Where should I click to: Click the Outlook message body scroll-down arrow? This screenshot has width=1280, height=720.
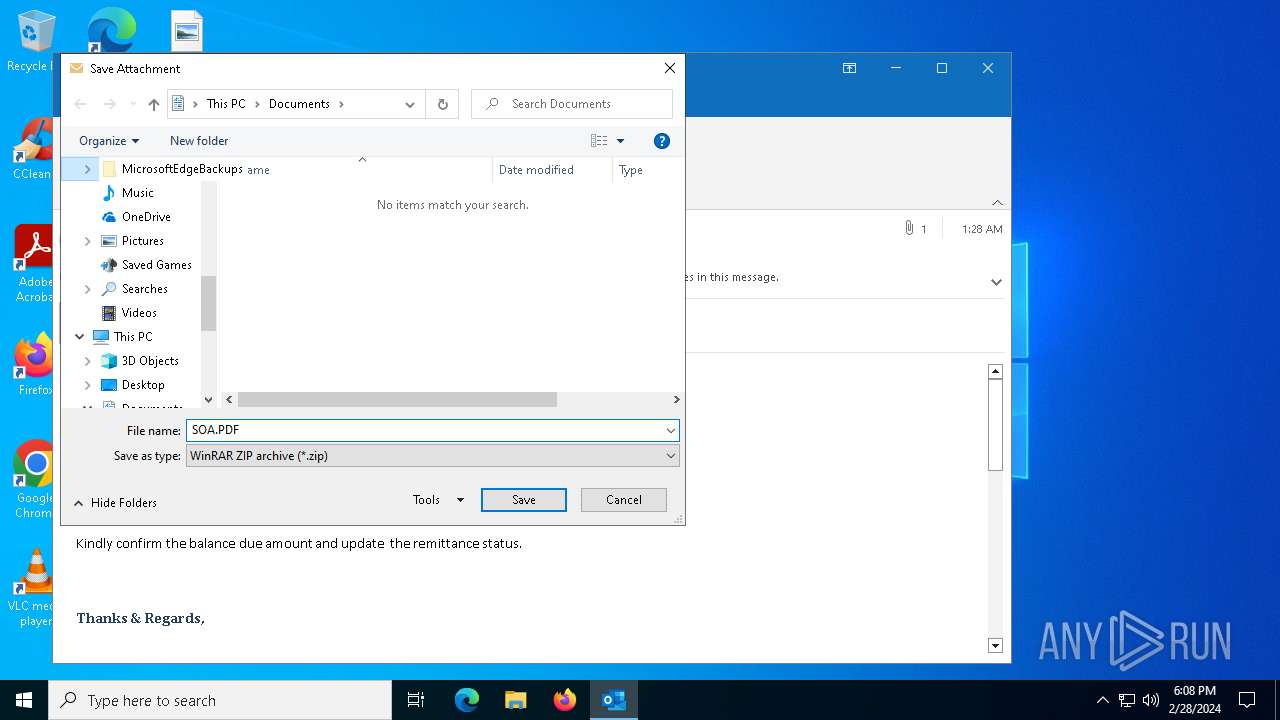(995, 645)
